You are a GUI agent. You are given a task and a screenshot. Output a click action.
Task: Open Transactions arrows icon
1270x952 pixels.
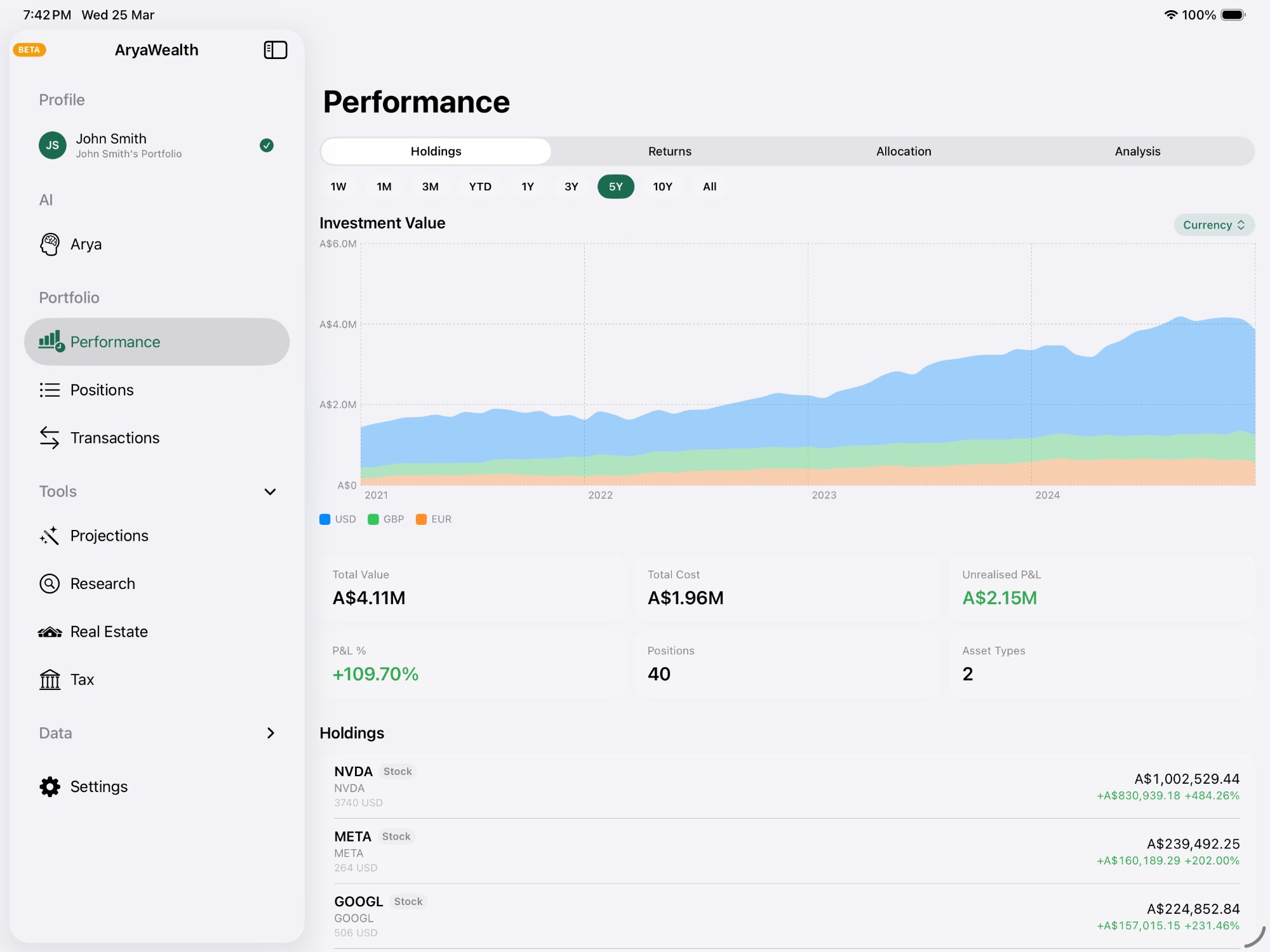(50, 438)
